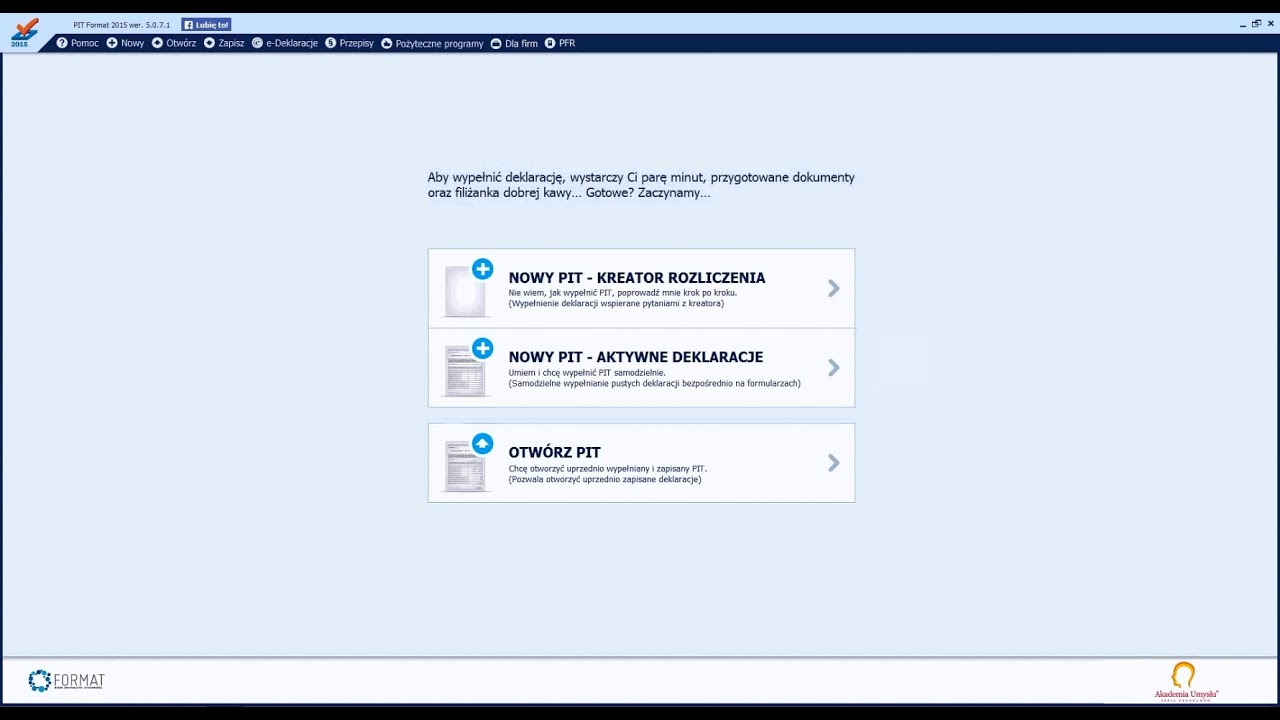Open the Dla firm menu

tap(514, 43)
